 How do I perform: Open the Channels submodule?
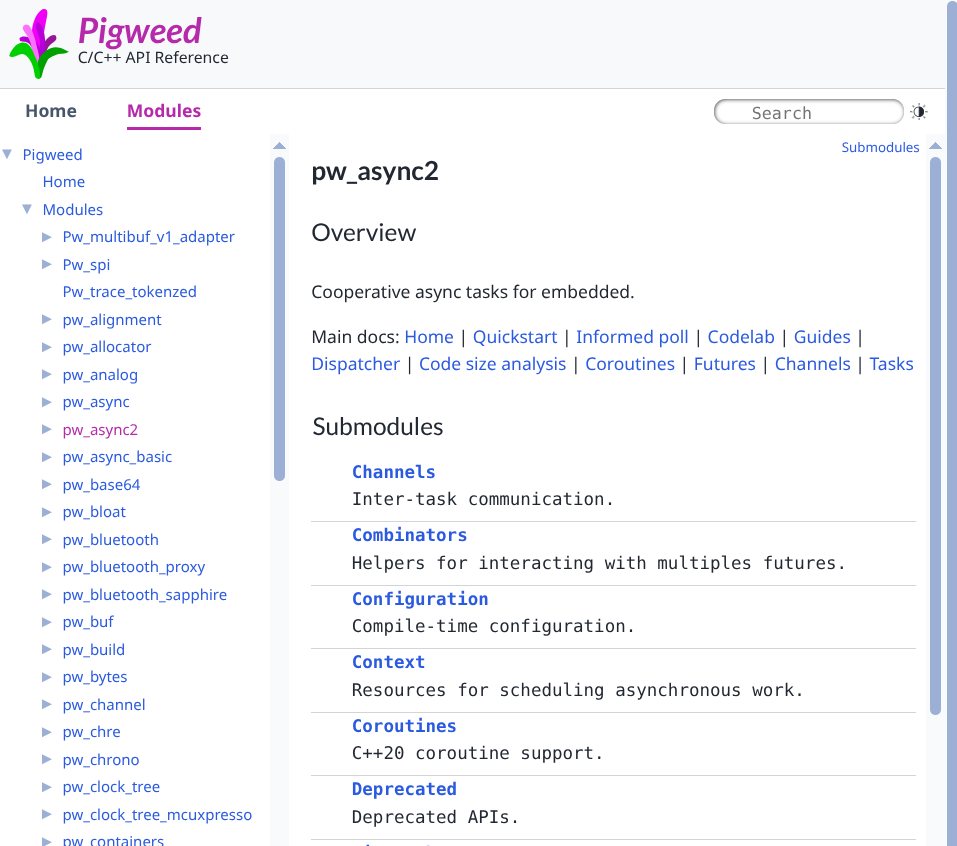click(x=394, y=472)
